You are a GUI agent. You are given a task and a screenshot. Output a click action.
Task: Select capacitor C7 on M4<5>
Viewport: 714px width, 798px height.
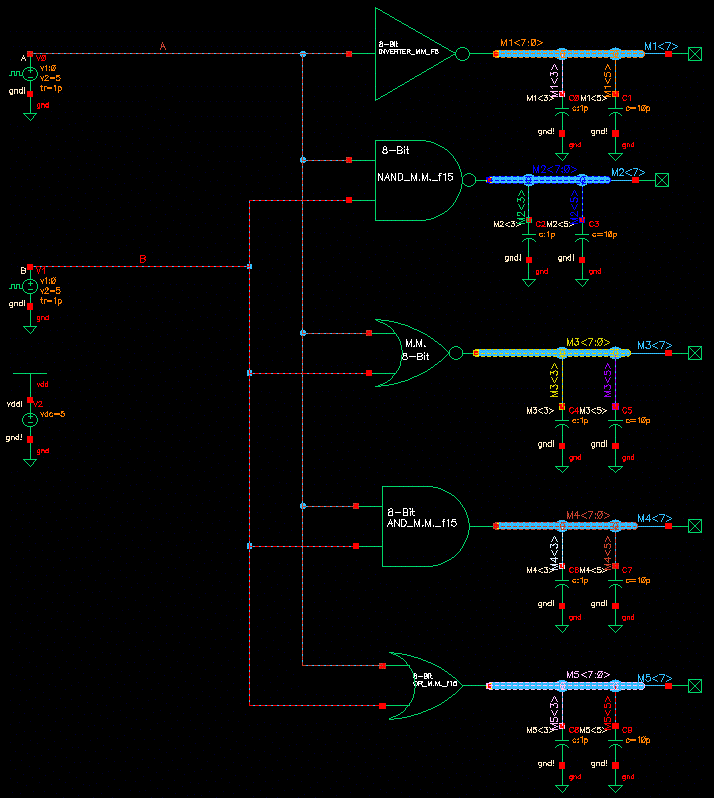(x=615, y=583)
